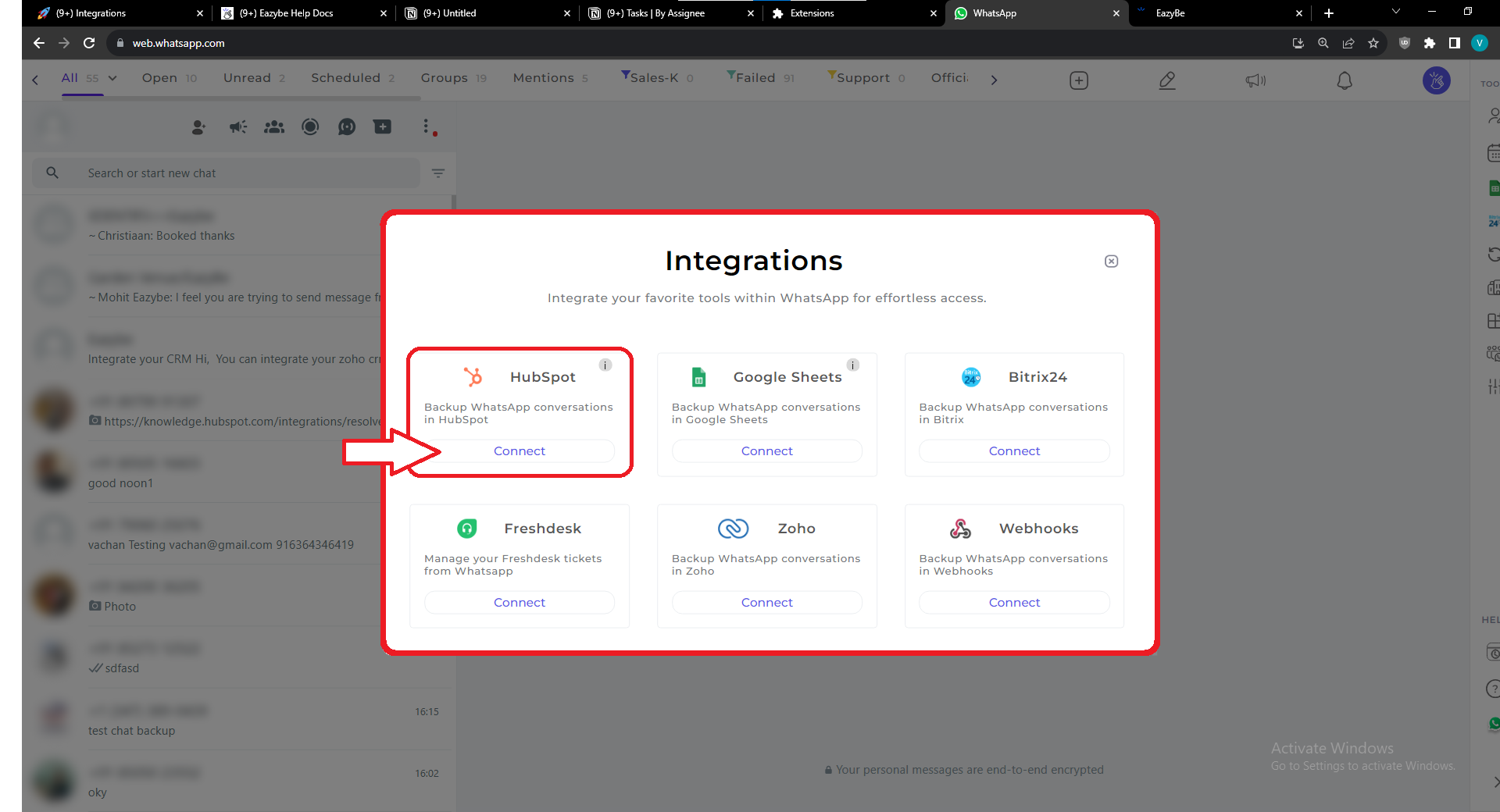
Task: Open chat with message 'oky'
Action: click(x=238, y=782)
